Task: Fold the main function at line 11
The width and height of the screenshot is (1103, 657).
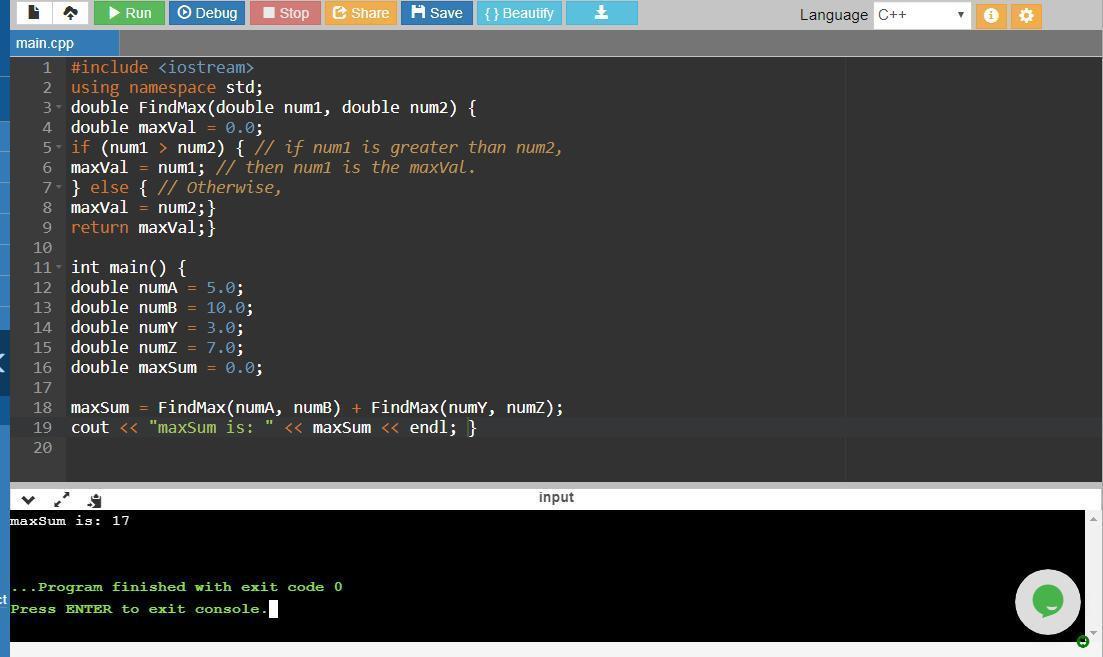Action: point(59,267)
